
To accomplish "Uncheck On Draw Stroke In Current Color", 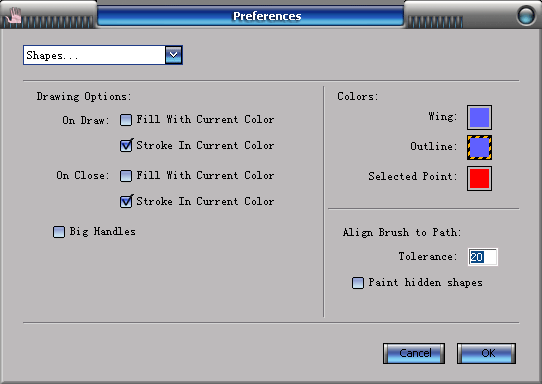I will coord(126,146).
